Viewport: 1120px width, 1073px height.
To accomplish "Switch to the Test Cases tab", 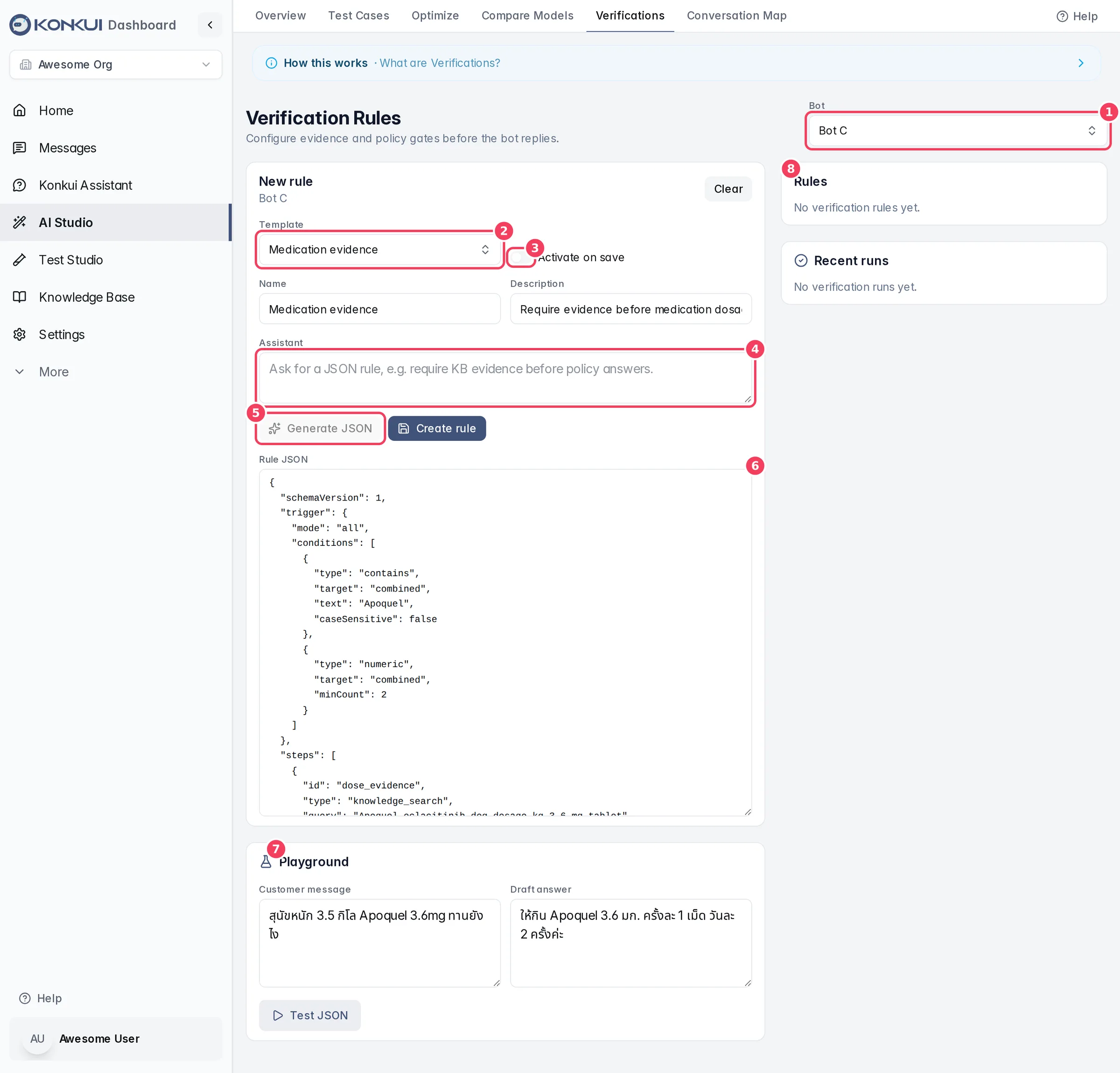I will pos(359,15).
